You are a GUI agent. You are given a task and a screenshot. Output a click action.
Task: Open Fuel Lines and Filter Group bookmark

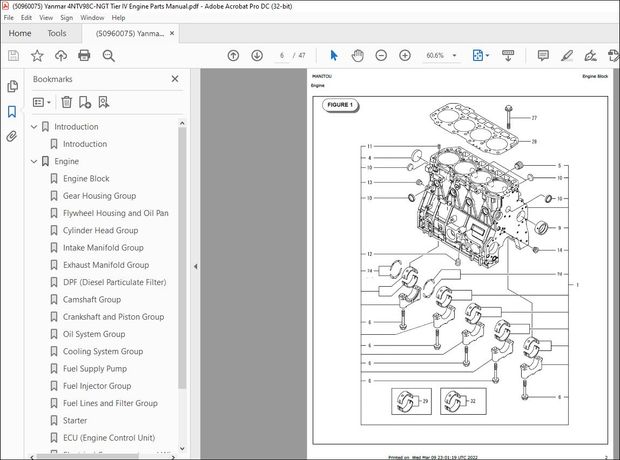click(x=110, y=403)
